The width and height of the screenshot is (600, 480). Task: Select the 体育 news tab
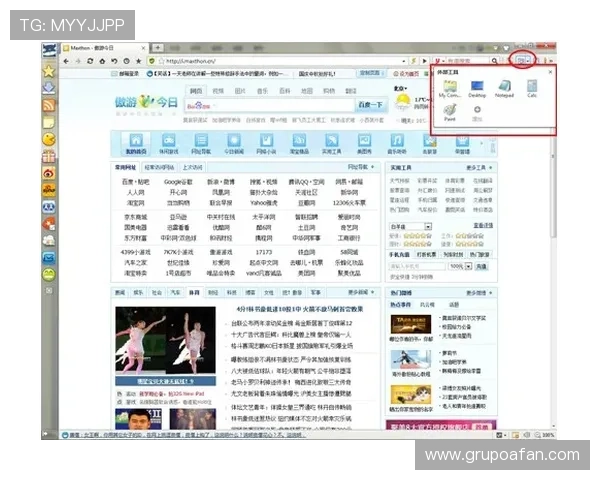(194, 292)
